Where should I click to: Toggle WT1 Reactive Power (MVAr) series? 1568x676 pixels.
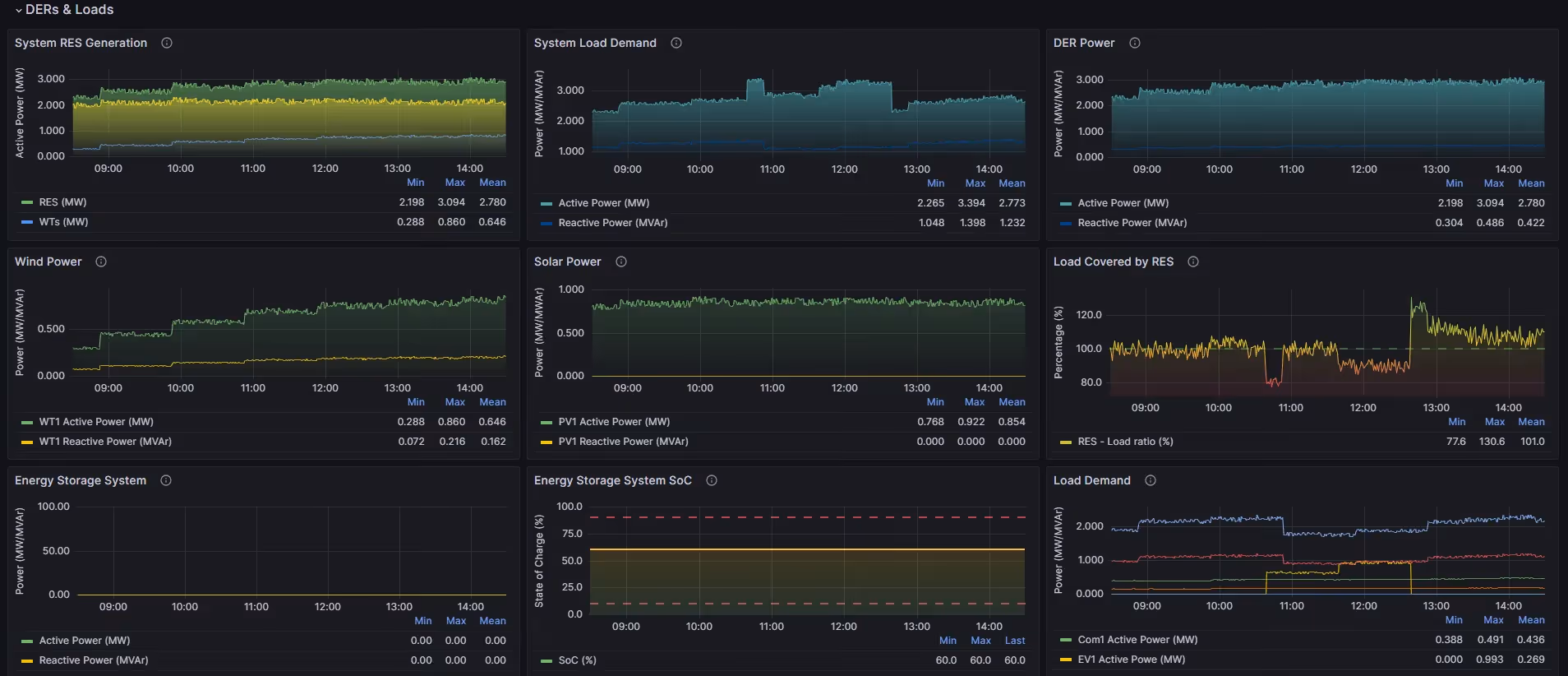105,442
